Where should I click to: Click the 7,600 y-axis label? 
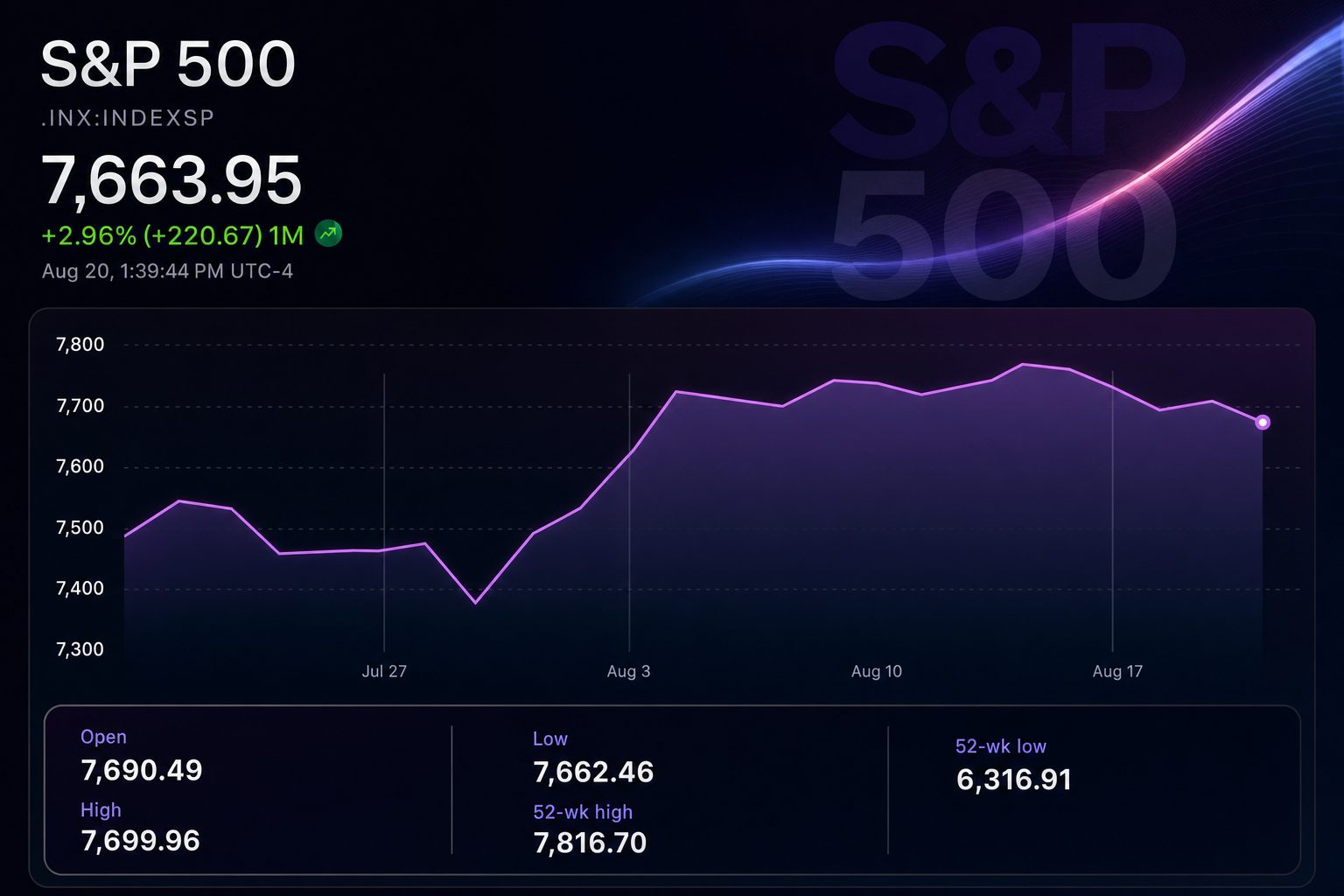(80, 466)
